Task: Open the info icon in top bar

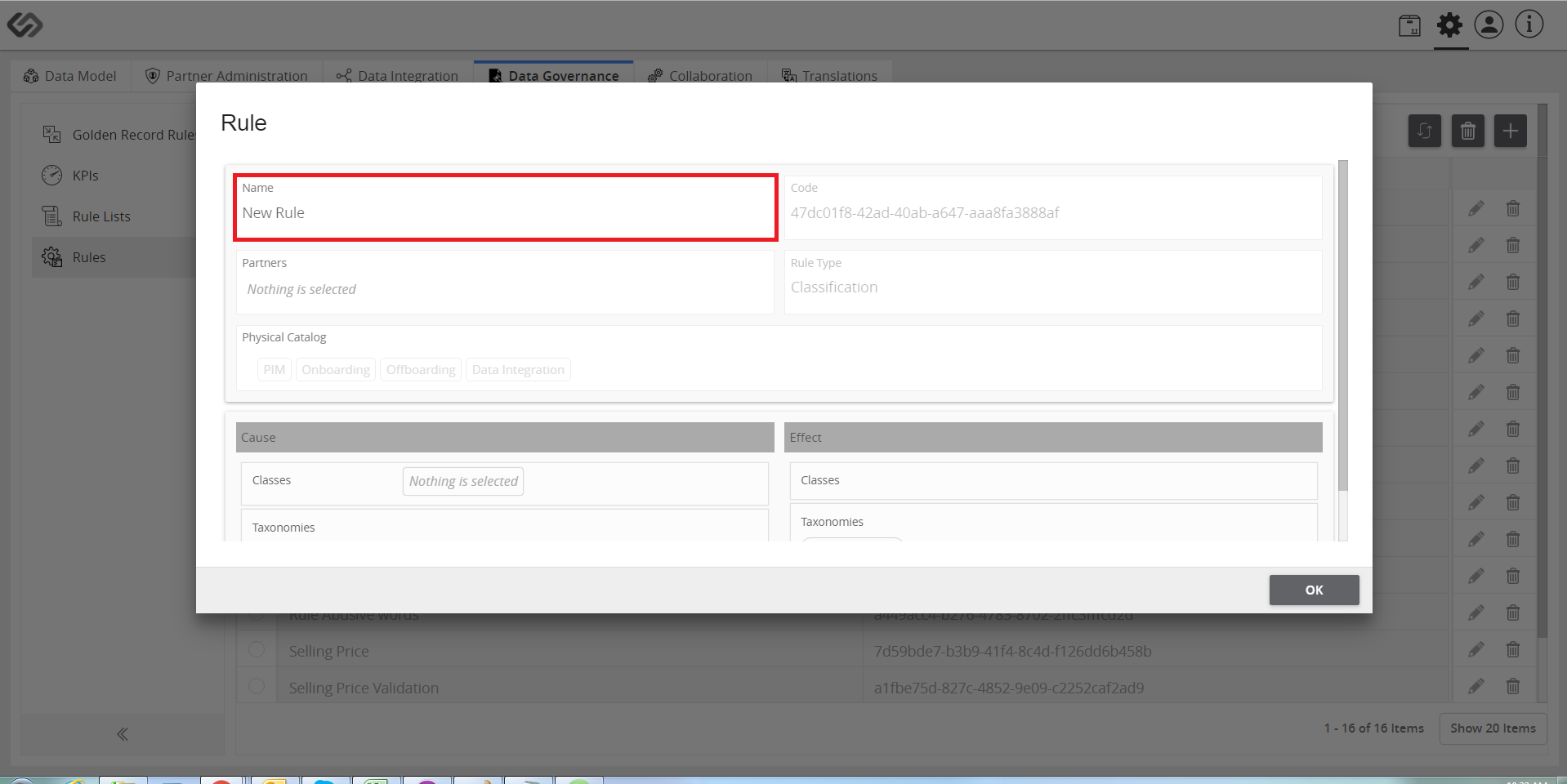Action: pyautogui.click(x=1529, y=24)
